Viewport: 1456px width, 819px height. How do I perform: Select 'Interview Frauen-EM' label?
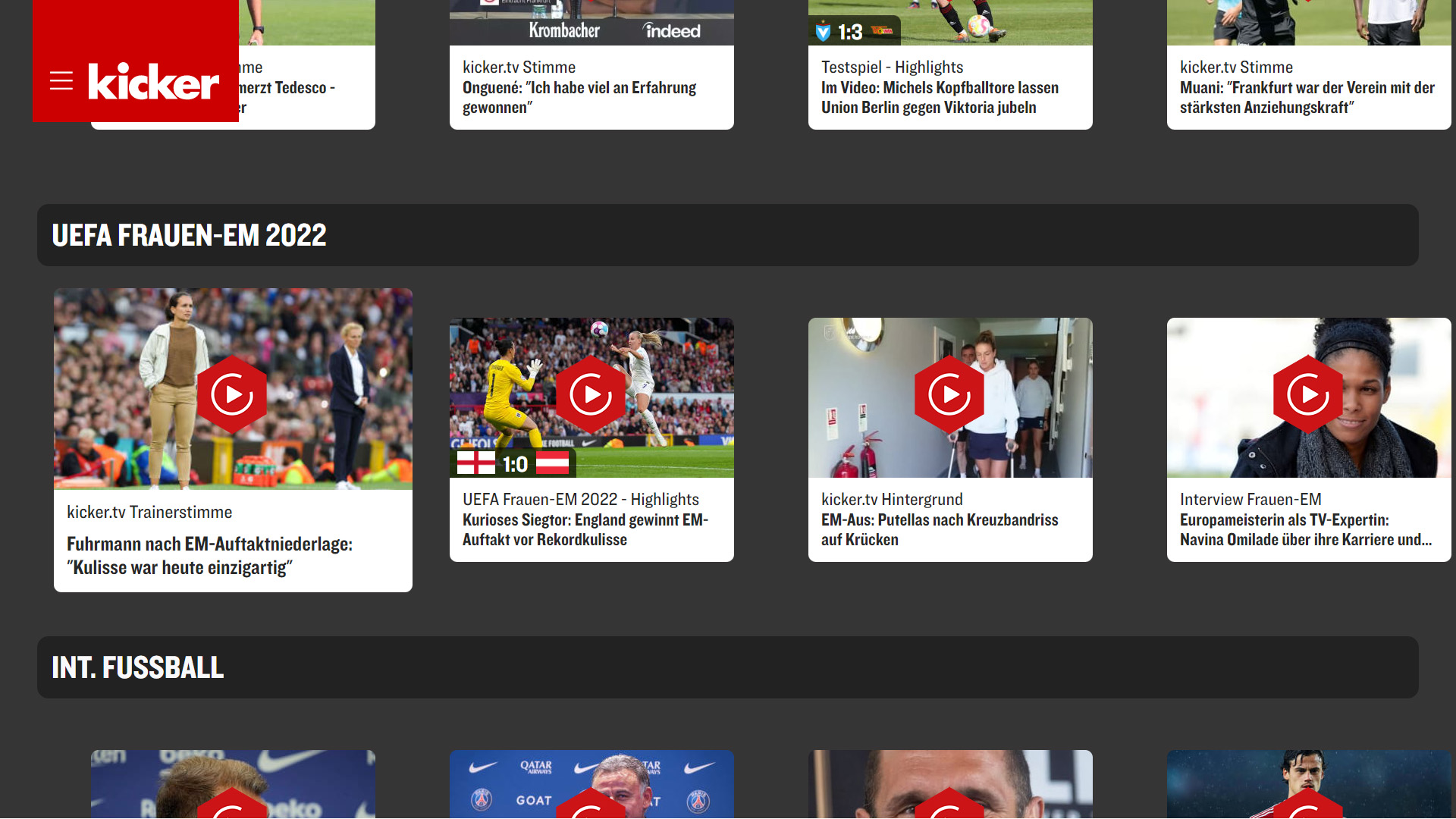(1250, 499)
